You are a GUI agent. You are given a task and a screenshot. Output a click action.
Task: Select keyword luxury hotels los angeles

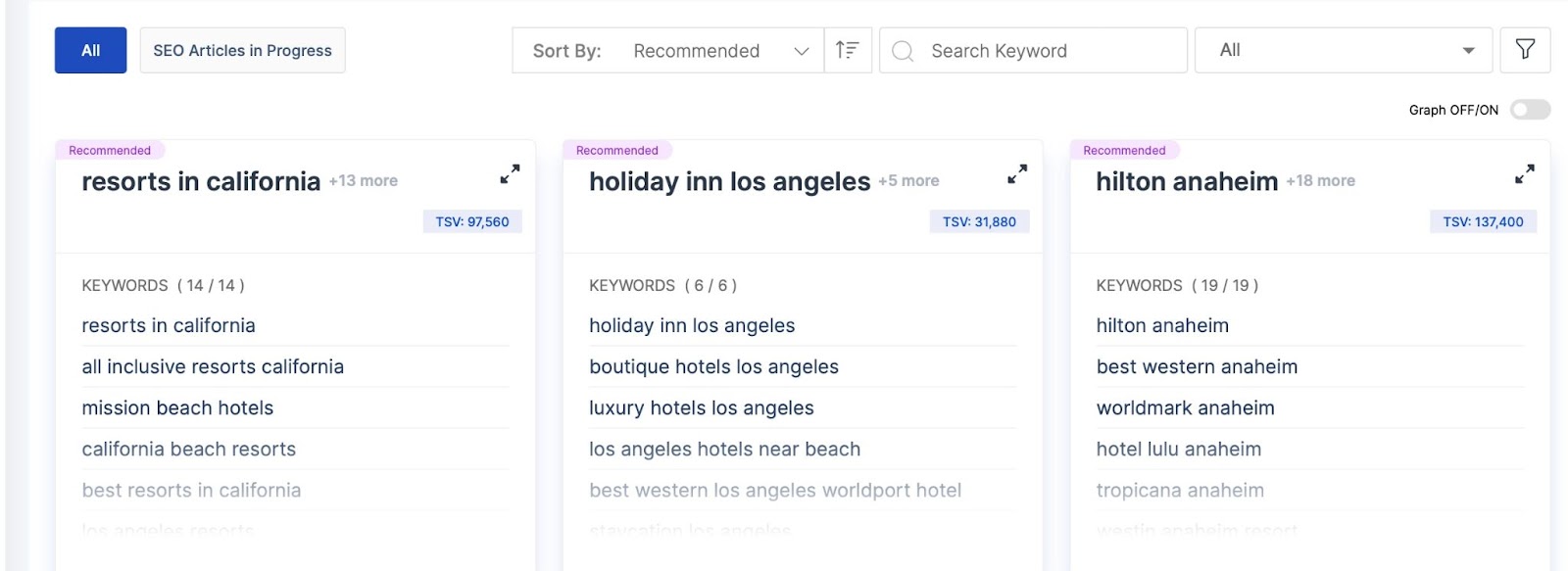tap(702, 407)
